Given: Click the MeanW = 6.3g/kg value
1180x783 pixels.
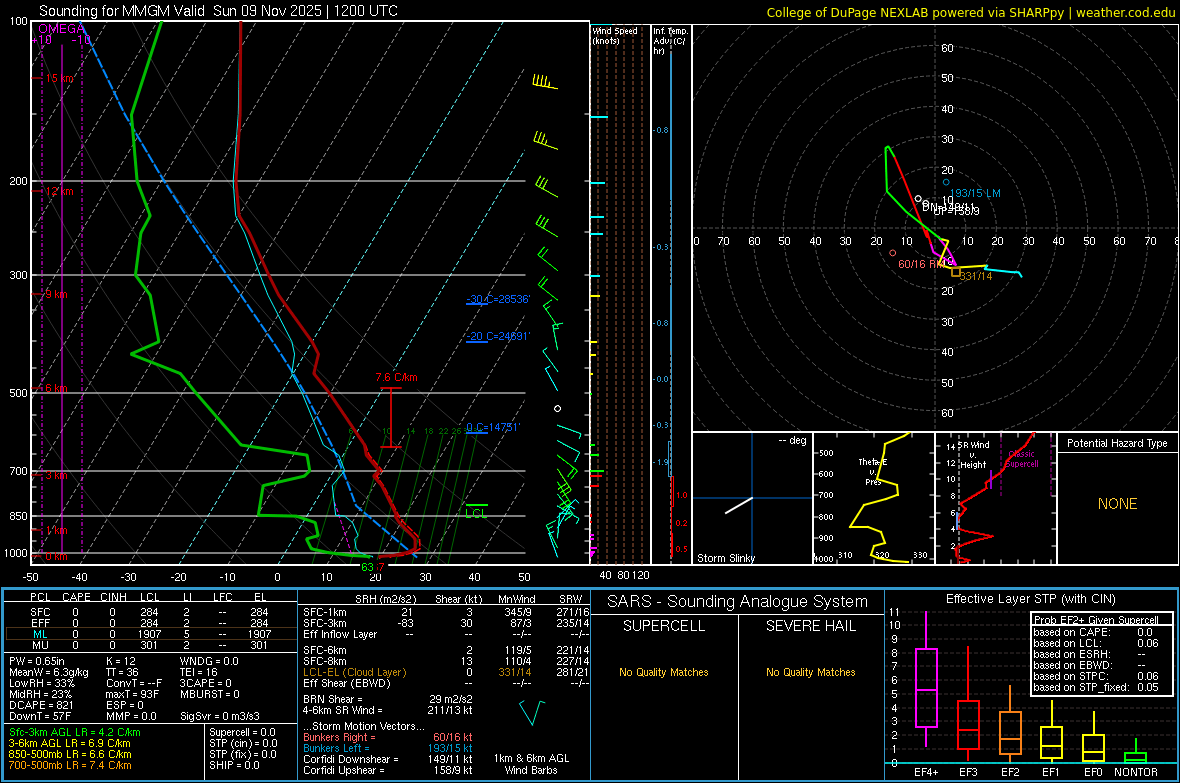Looking at the screenshot, I should pos(48,672).
